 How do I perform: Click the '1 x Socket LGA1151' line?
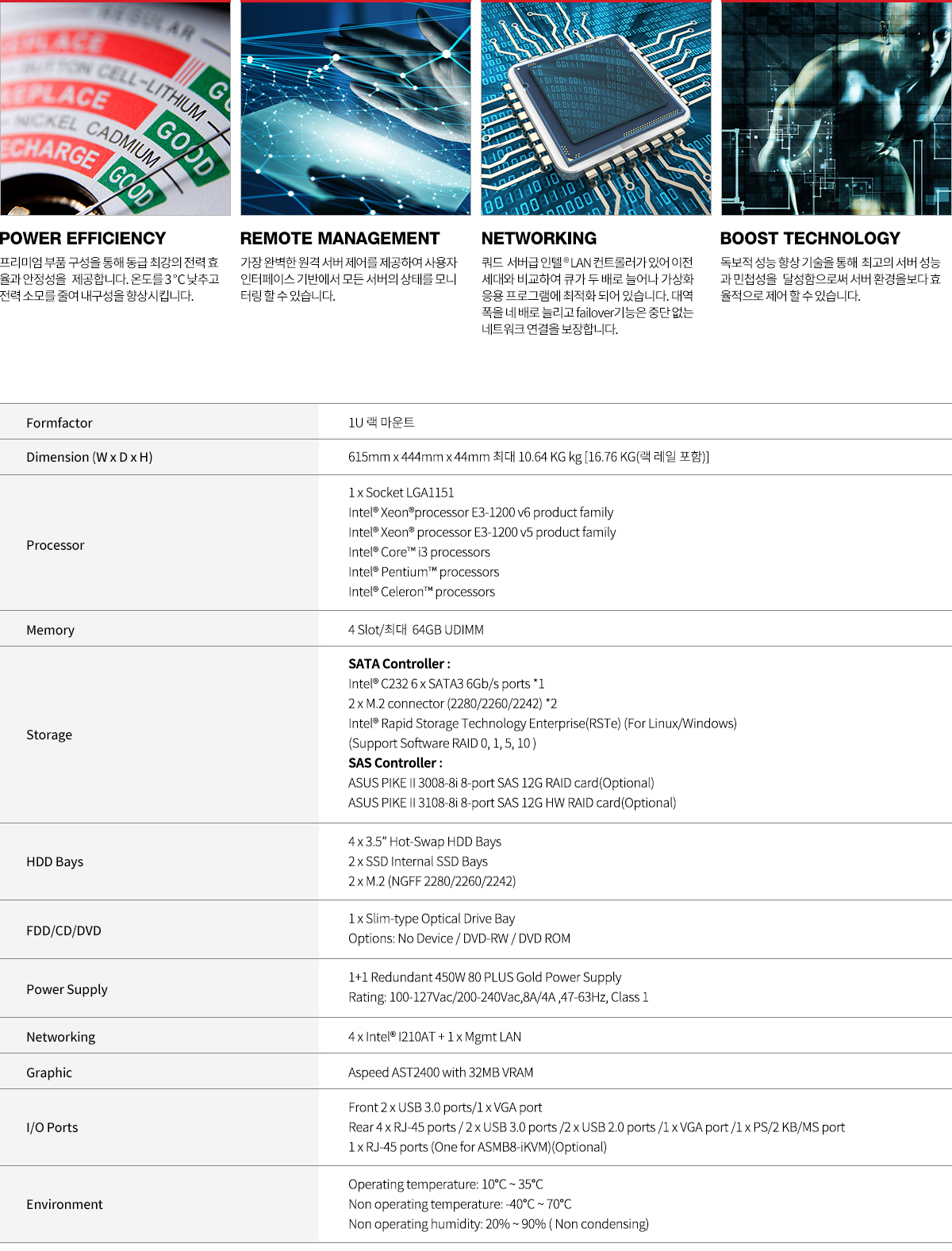401,493
